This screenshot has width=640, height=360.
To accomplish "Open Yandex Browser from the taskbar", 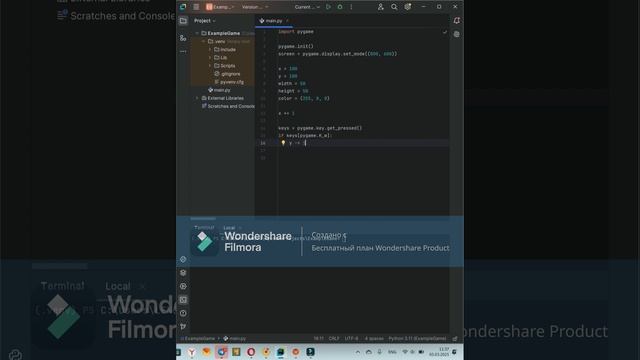I will coord(192,352).
